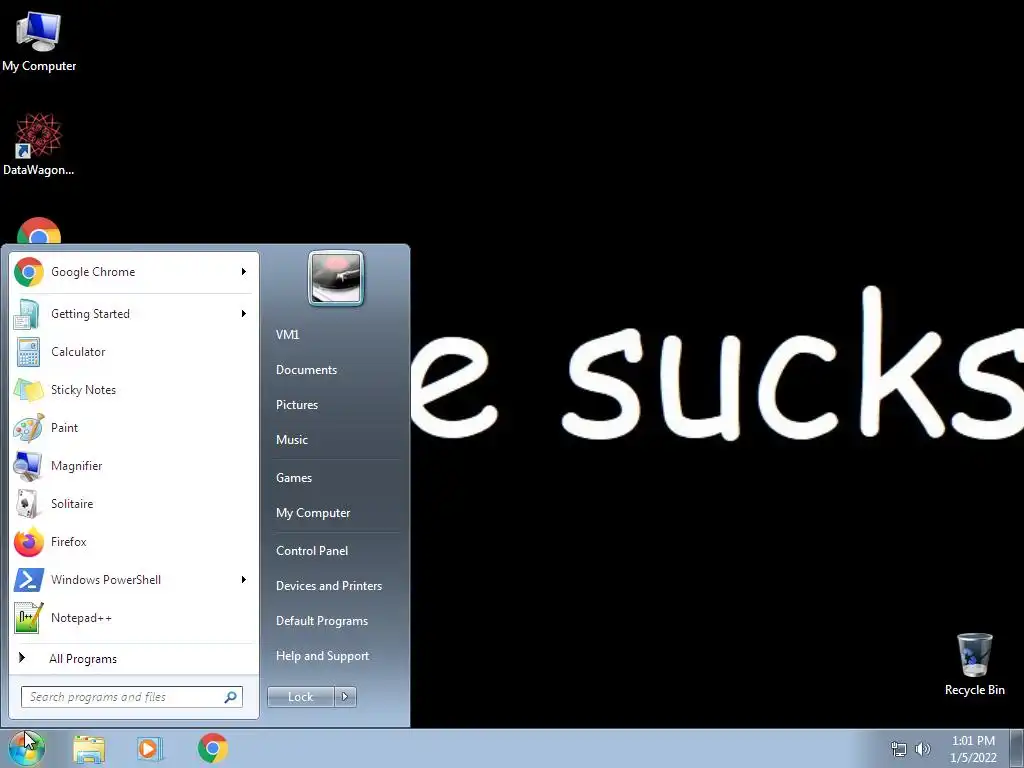Expand All Programs list
The height and width of the screenshot is (768, 1024).
[134, 658]
